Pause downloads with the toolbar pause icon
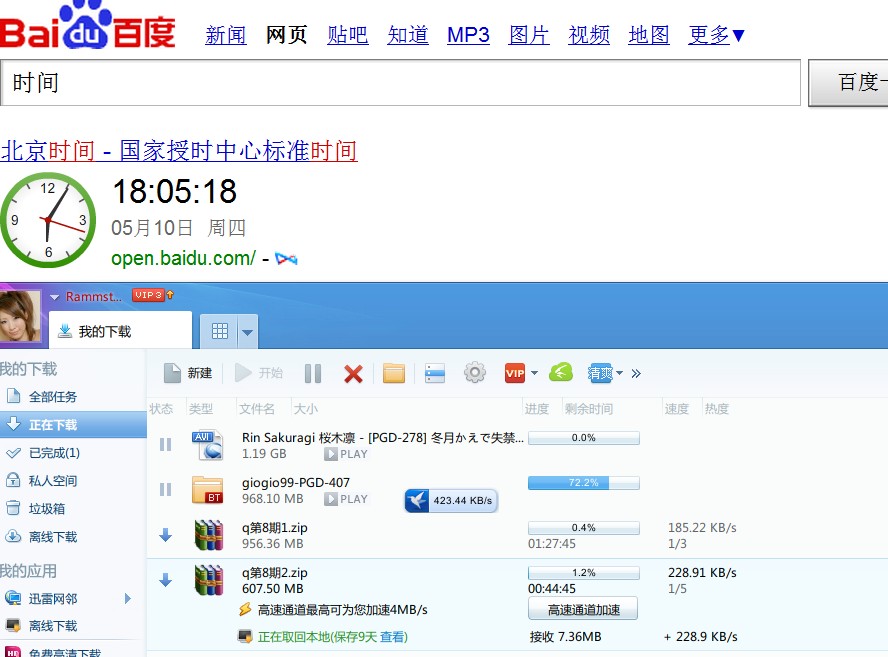 tap(313, 373)
